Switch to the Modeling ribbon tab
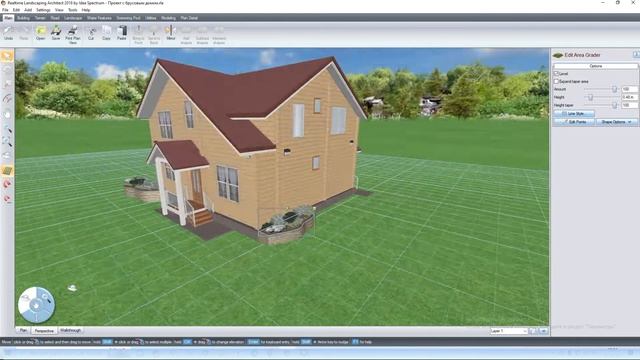The height and width of the screenshot is (360, 640). [169, 18]
